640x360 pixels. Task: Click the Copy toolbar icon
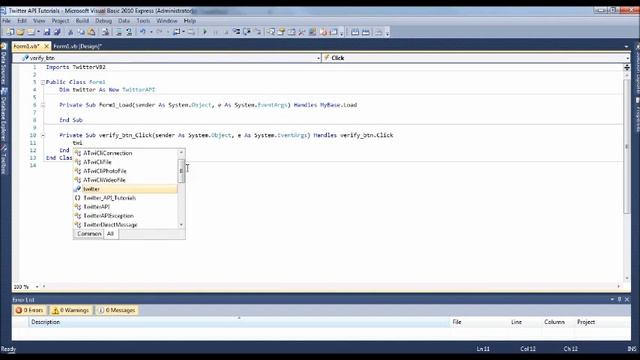(81, 32)
